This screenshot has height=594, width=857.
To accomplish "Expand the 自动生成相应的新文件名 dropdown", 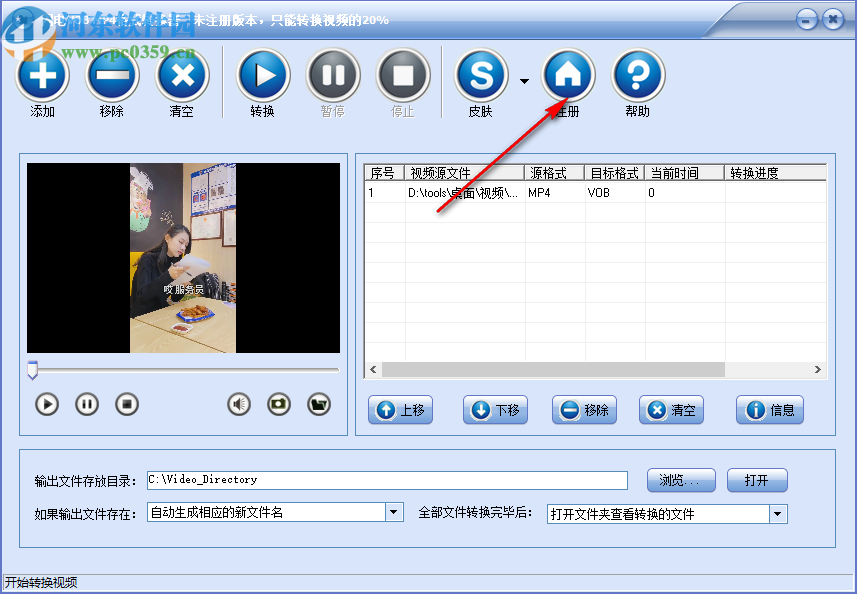I will [393, 512].
